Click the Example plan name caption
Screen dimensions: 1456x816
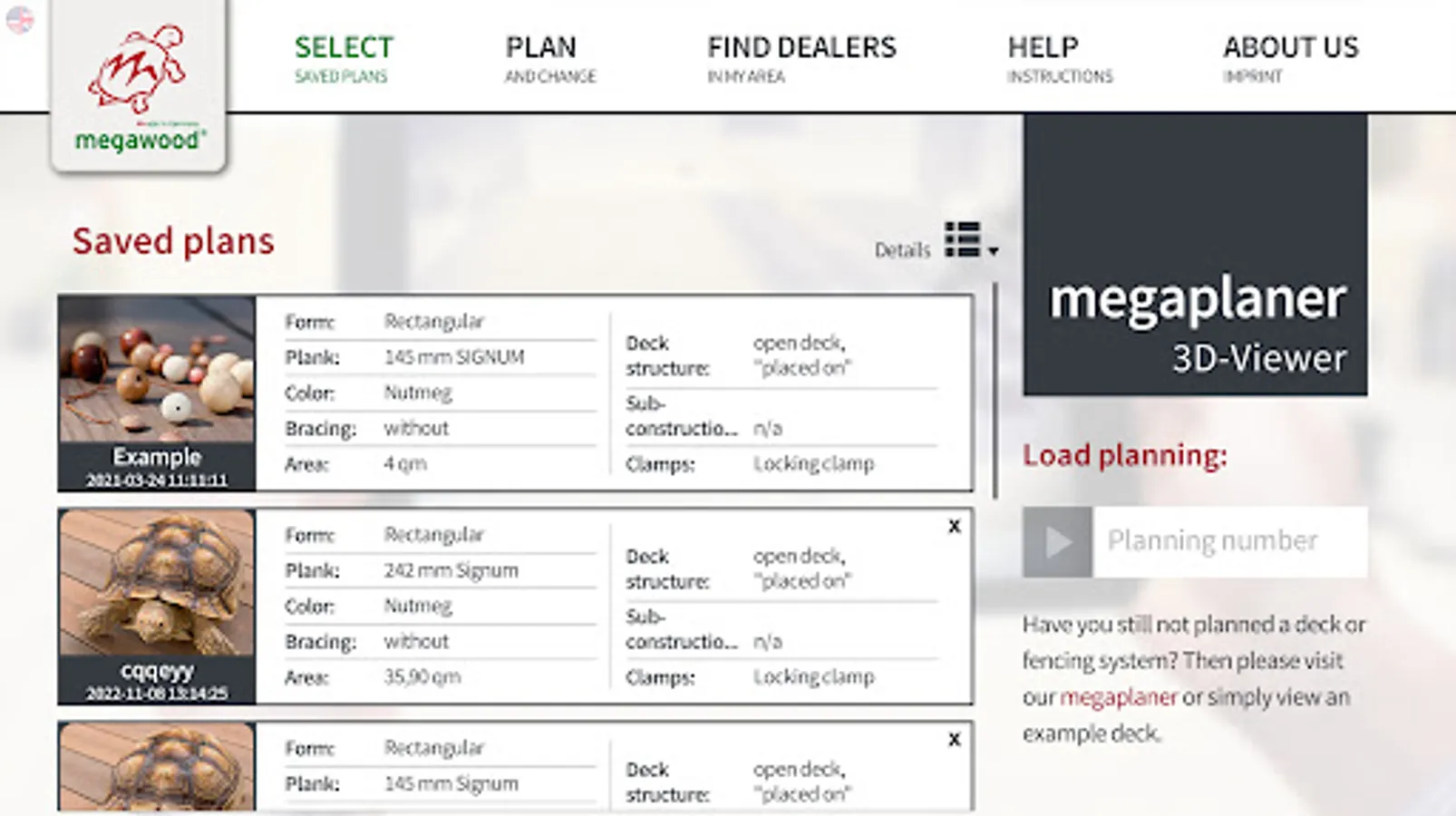click(157, 456)
